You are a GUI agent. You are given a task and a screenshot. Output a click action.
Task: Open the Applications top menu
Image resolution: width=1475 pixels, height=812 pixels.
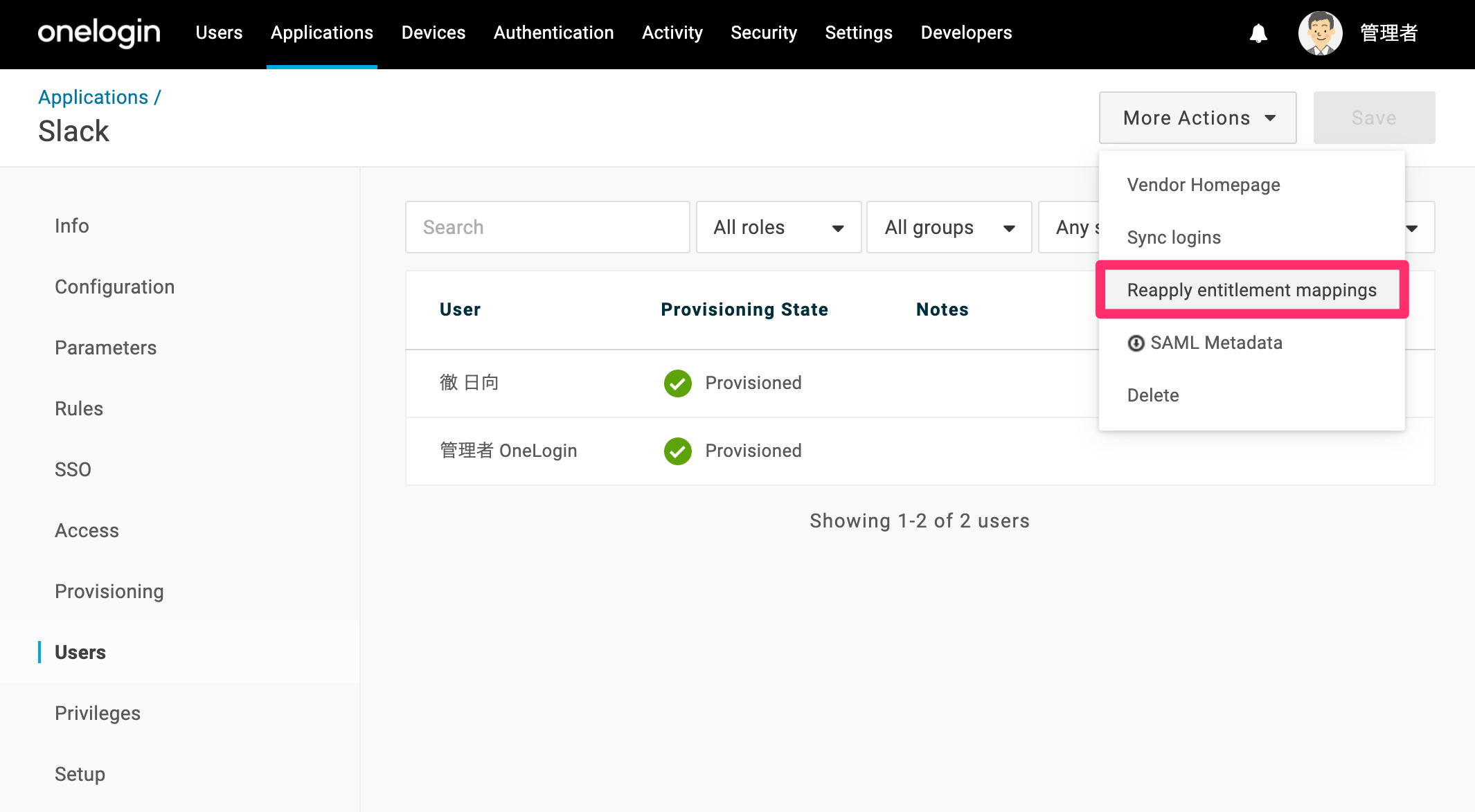click(x=322, y=33)
